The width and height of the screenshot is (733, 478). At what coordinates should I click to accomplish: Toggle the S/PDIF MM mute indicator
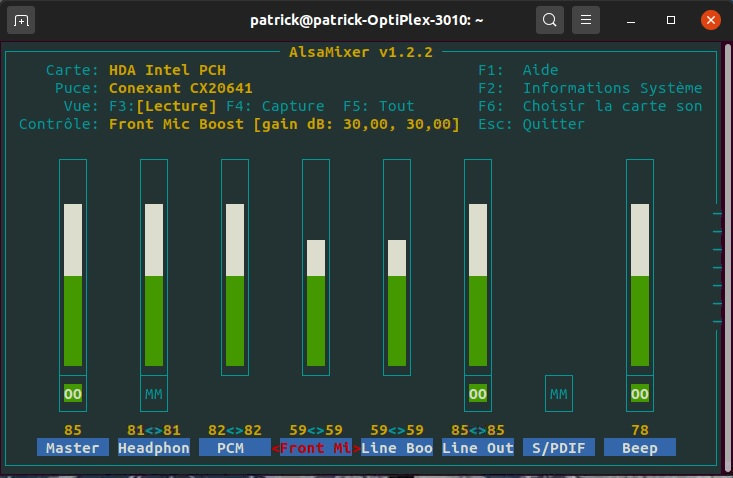(x=559, y=394)
